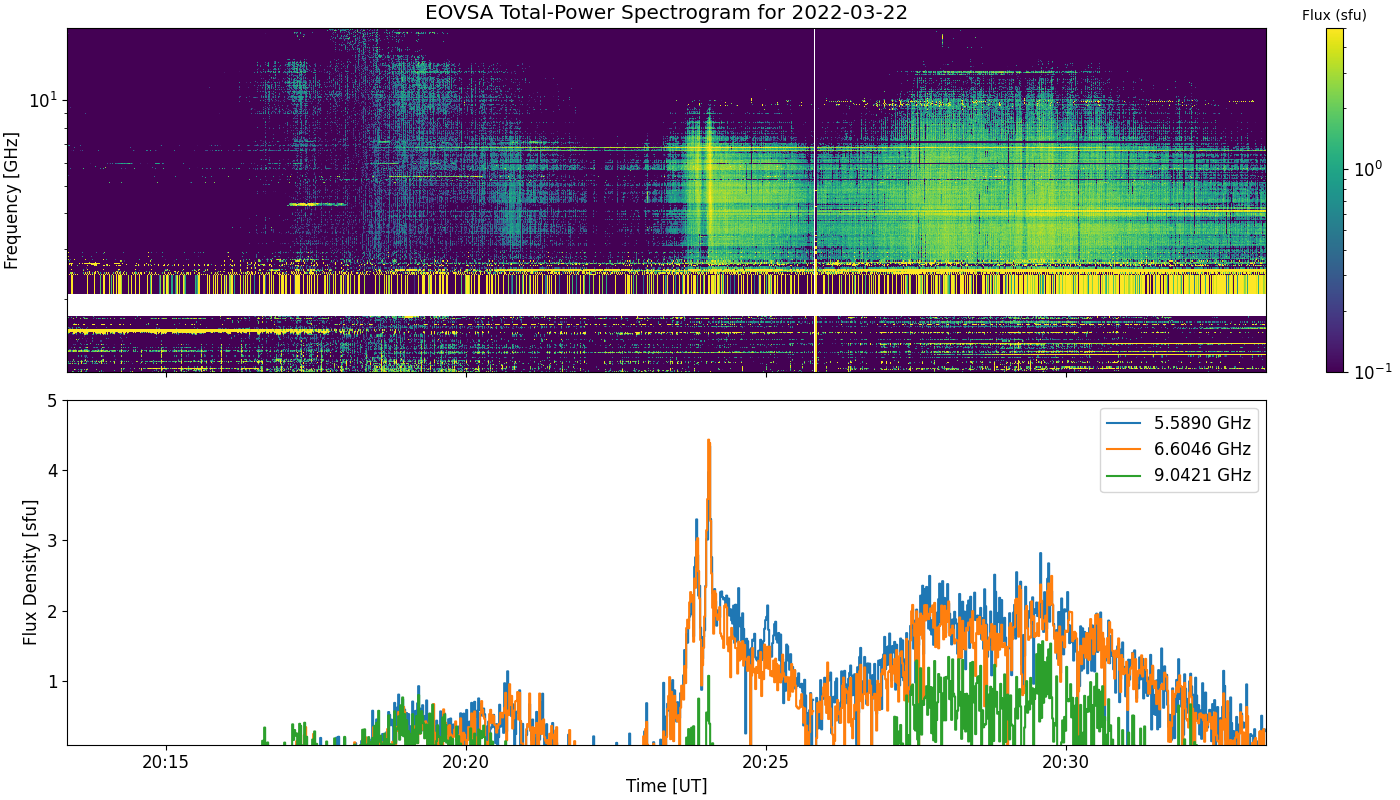The image size is (1400, 800).
Task: Click the EOVSA Total-Power Spectrogram title
Action: (666, 13)
